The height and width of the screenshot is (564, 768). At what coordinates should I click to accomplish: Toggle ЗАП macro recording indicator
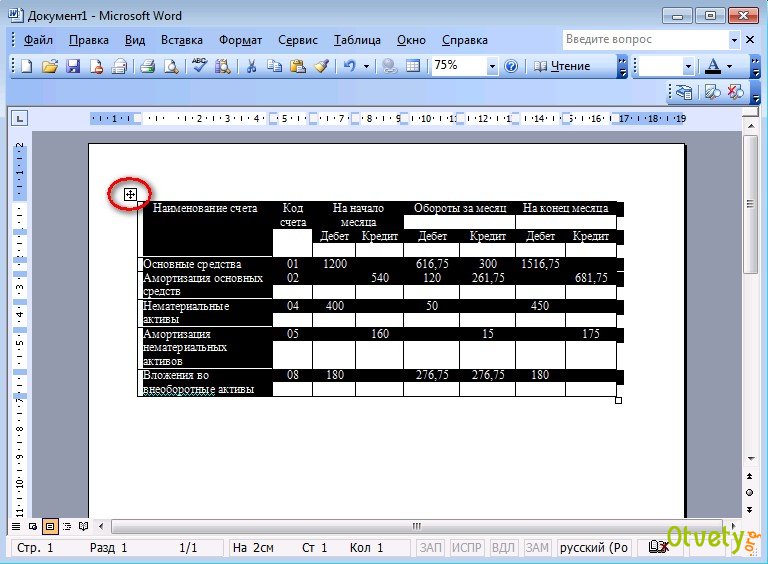click(430, 548)
